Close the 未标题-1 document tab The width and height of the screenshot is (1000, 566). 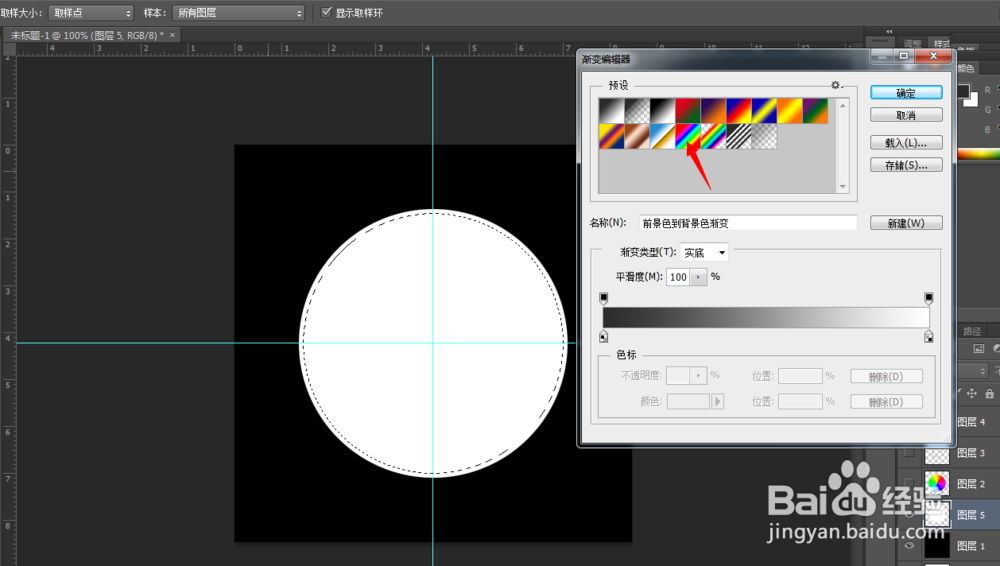pyautogui.click(x=172, y=35)
